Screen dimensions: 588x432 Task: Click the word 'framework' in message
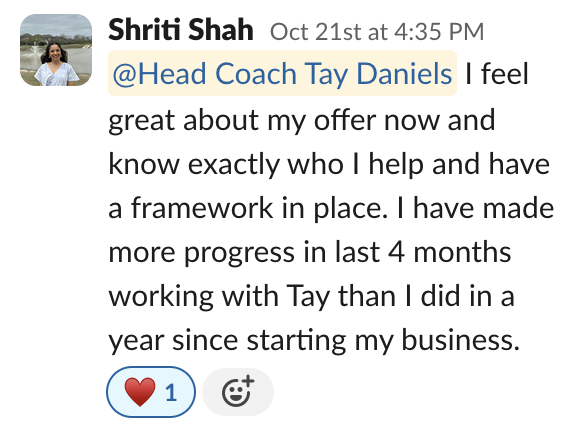[x=202, y=207]
